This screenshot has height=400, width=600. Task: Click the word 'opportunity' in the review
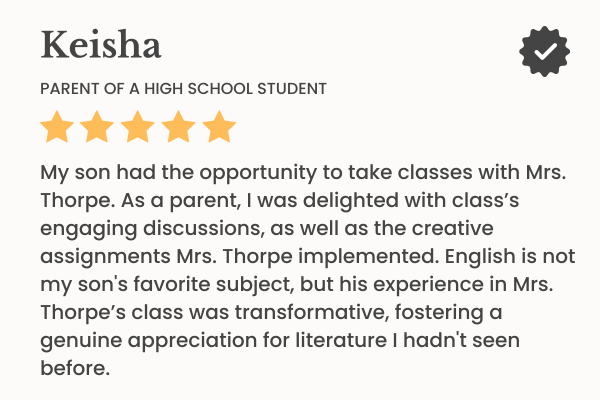point(258,173)
